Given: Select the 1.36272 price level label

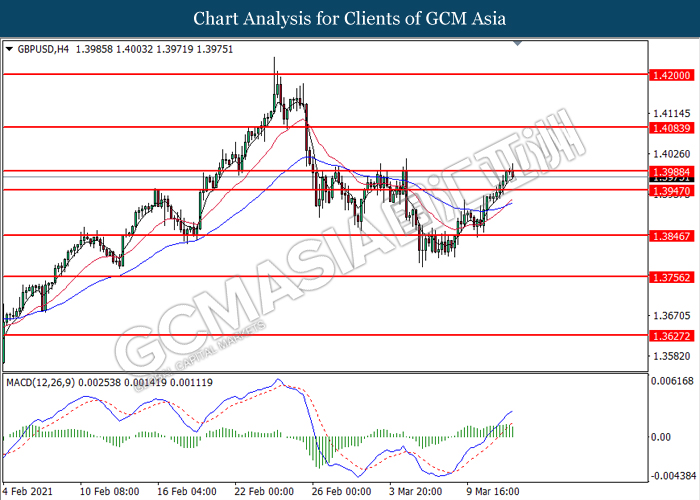Looking at the screenshot, I should (x=671, y=336).
